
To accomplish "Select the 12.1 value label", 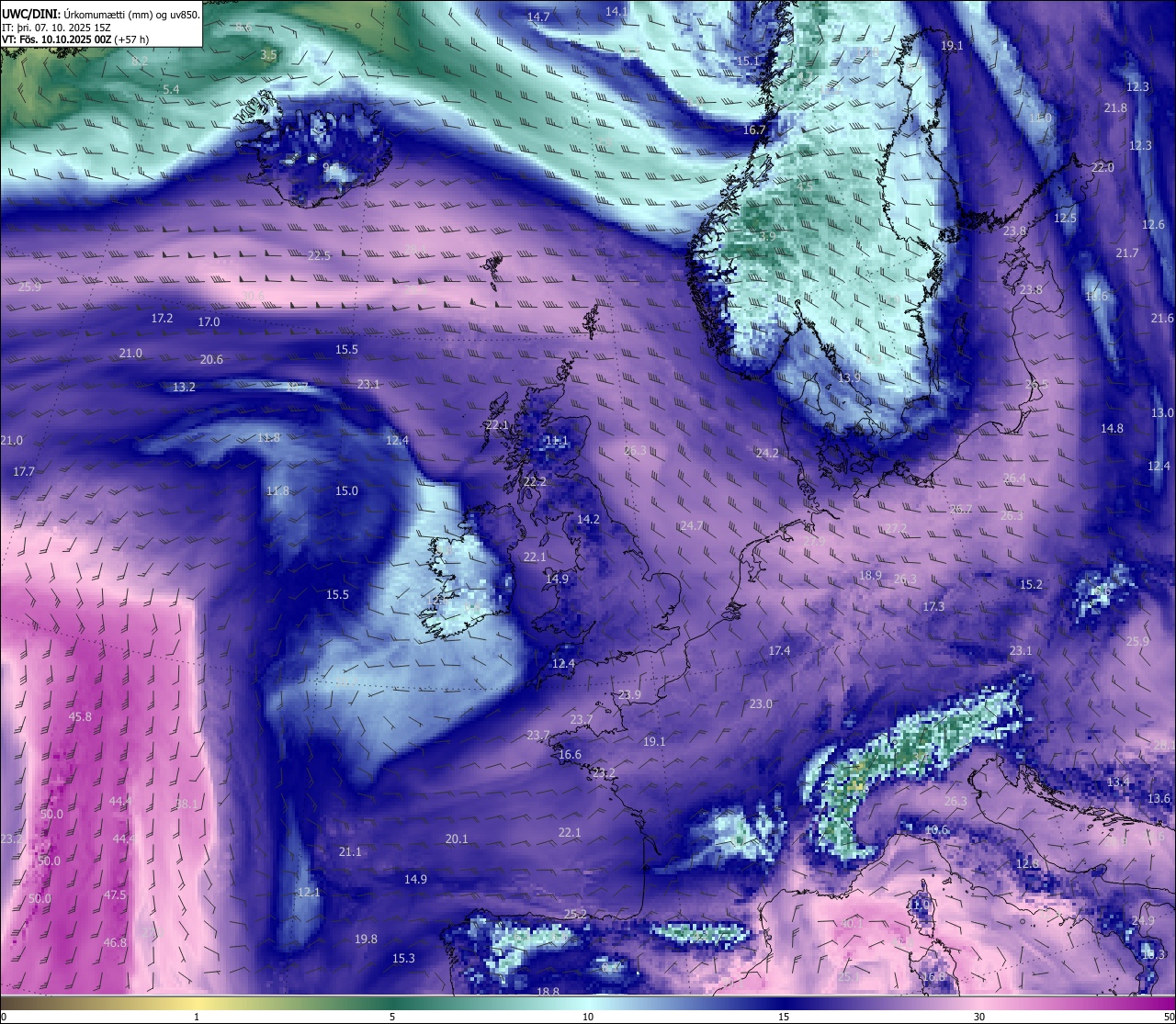I will click(309, 892).
